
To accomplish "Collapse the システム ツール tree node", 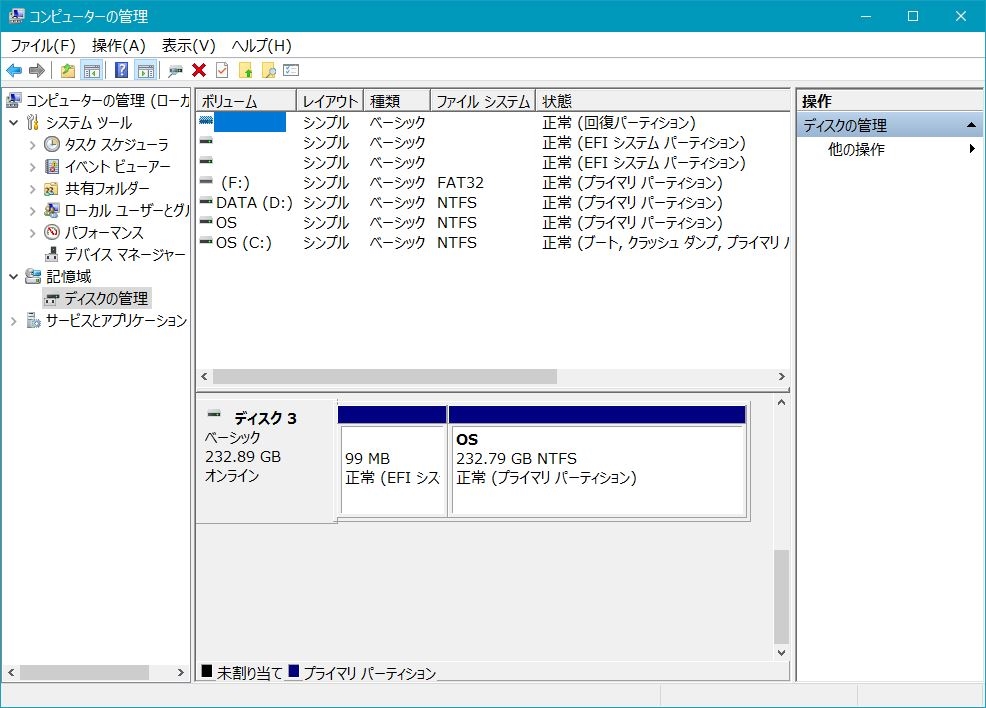I will coord(14,123).
